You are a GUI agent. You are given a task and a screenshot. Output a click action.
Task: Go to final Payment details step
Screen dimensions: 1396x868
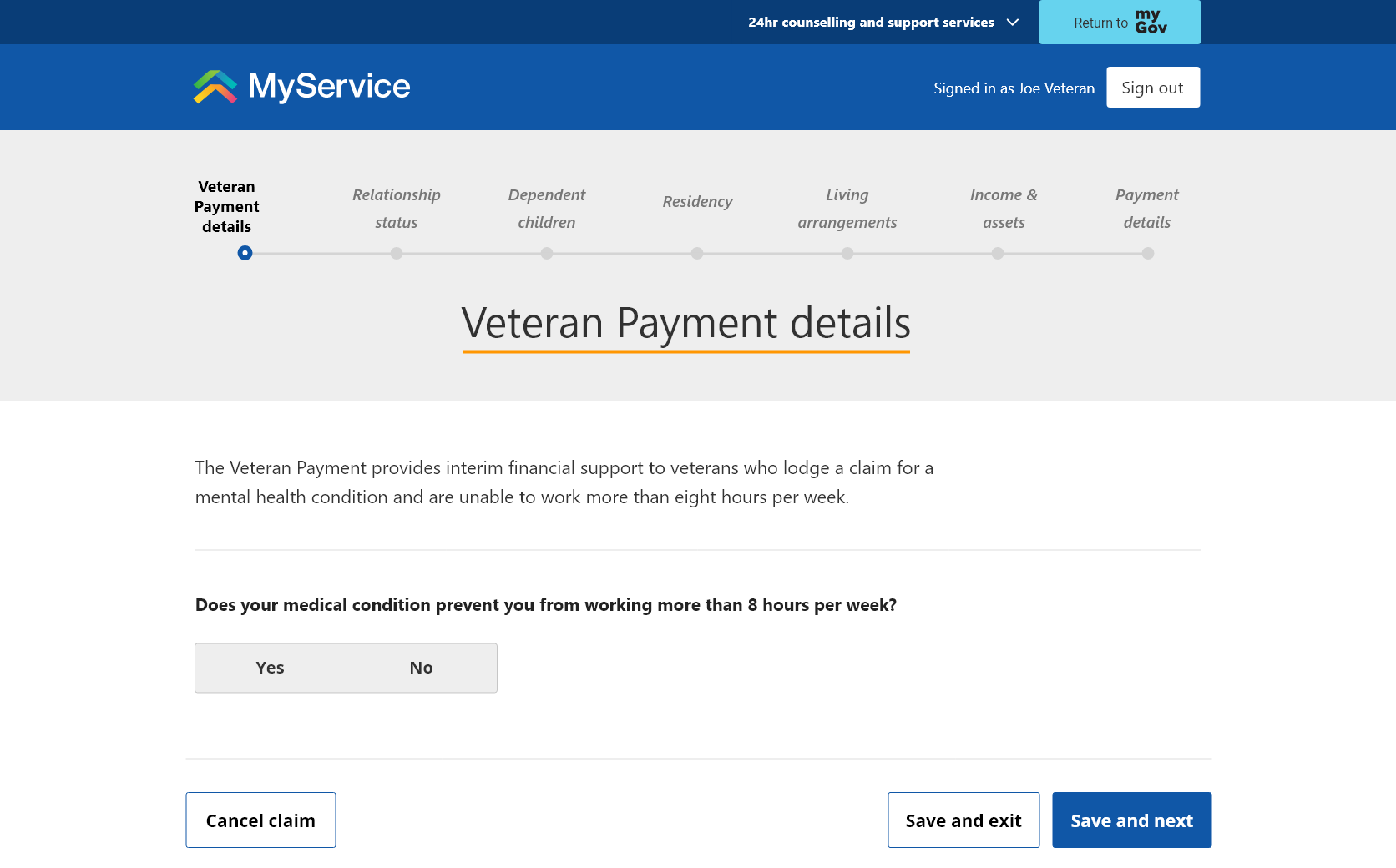(1147, 209)
